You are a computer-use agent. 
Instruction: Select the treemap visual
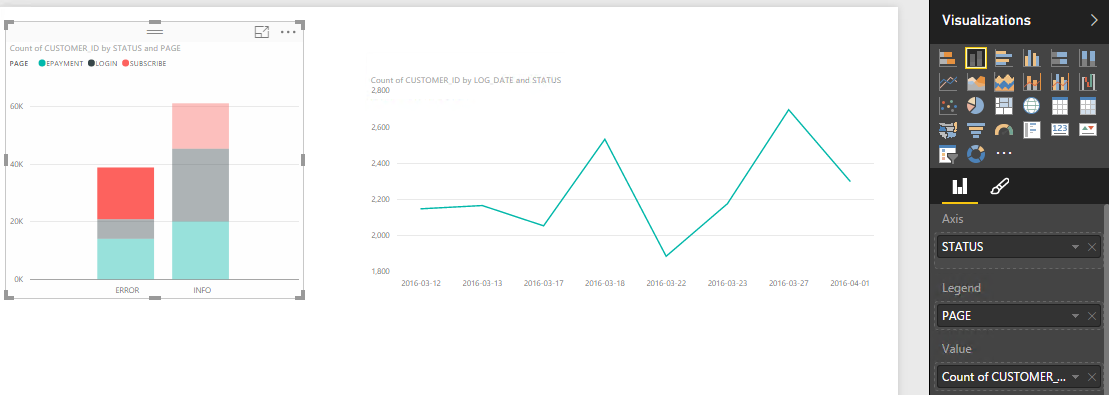point(1004,106)
